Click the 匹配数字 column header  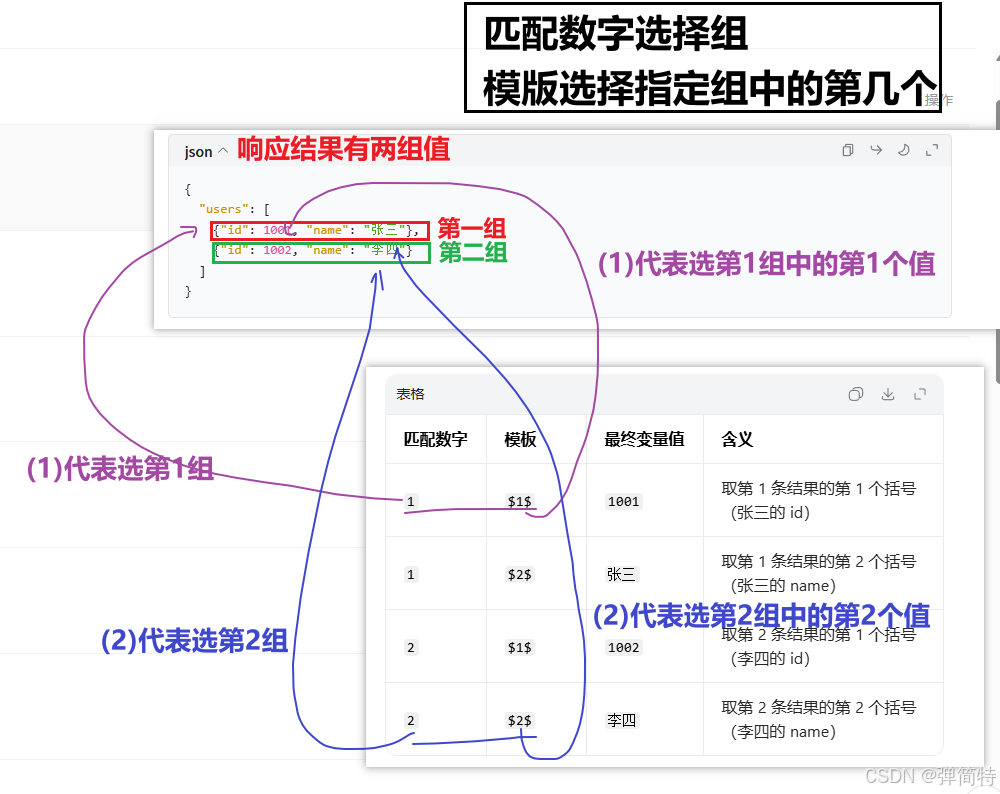(433, 440)
